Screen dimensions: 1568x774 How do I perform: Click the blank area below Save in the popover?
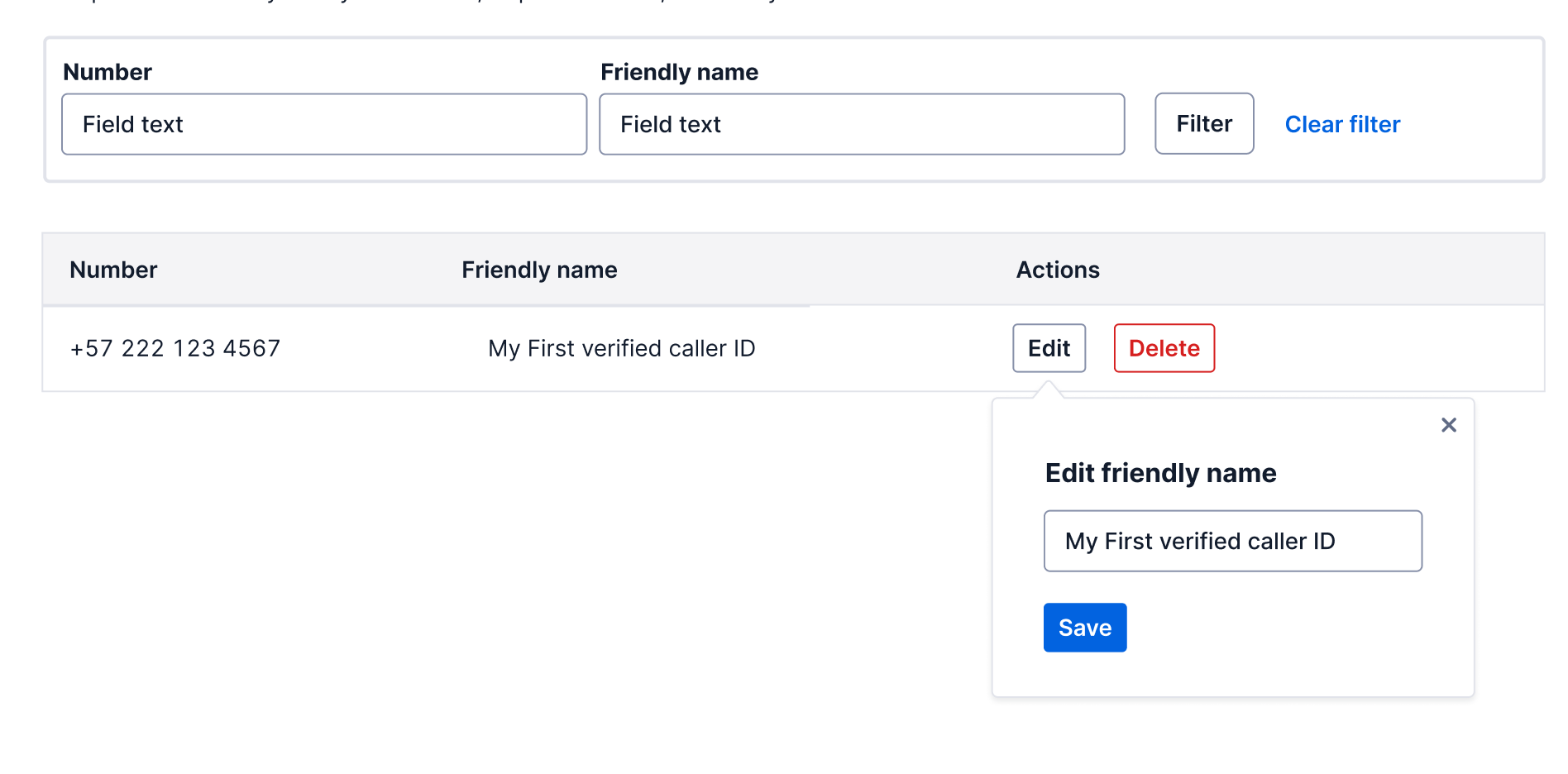(x=1232, y=674)
